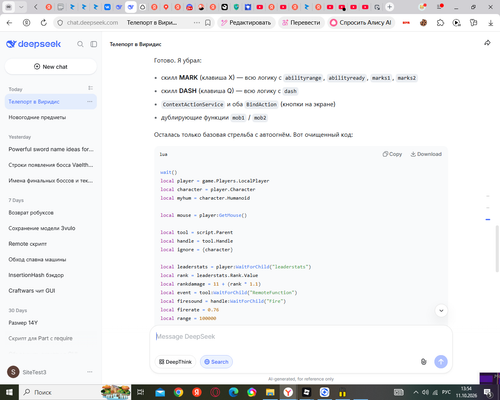Click the share conversation arrow icon
Image resolution: width=500 pixels, height=400 pixels.
pos(487,43)
